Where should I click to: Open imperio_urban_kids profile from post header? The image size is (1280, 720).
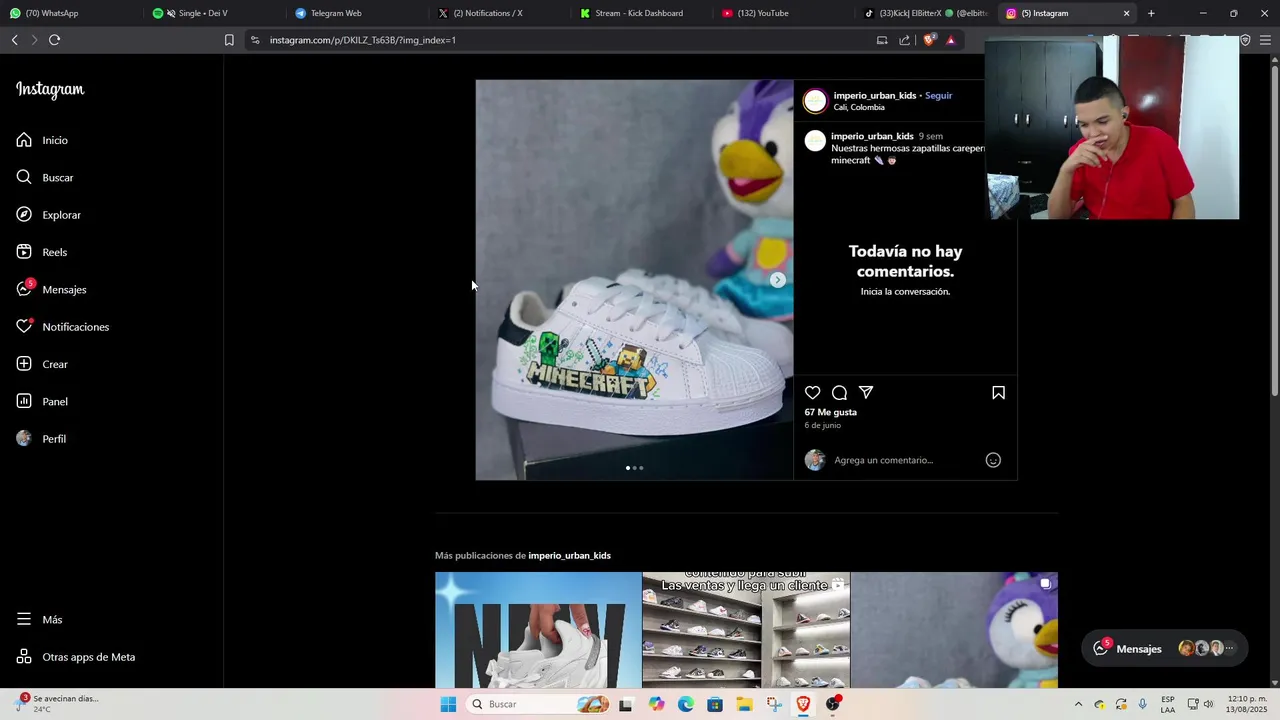click(x=875, y=96)
